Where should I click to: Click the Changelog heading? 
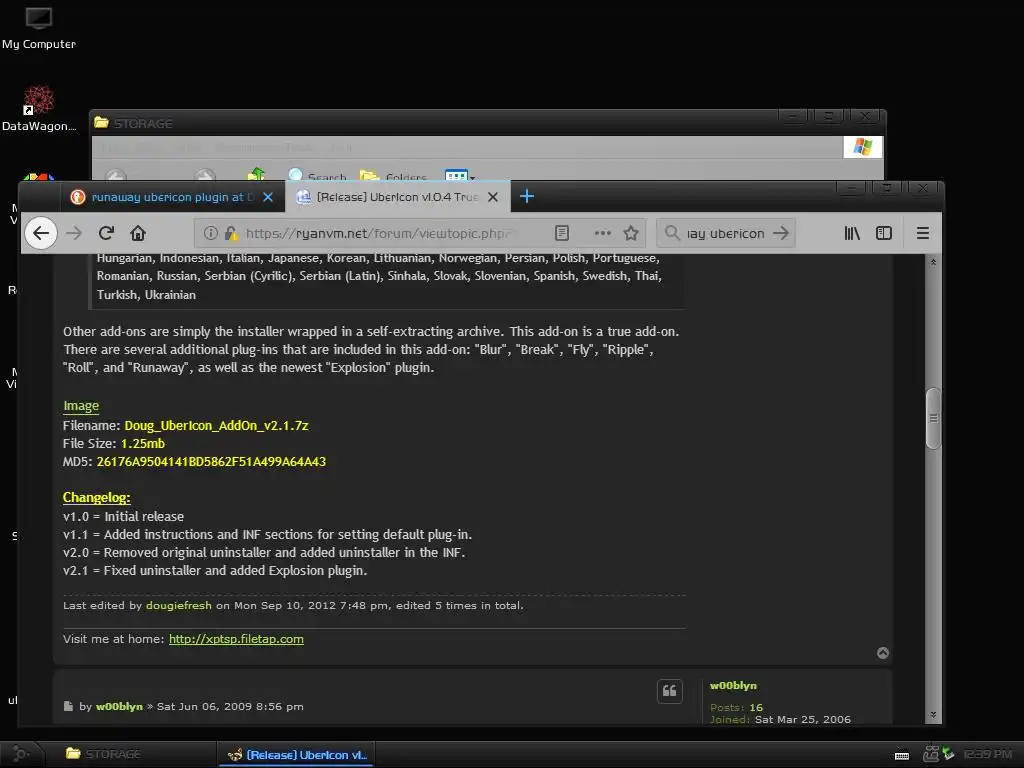[x=97, y=498]
